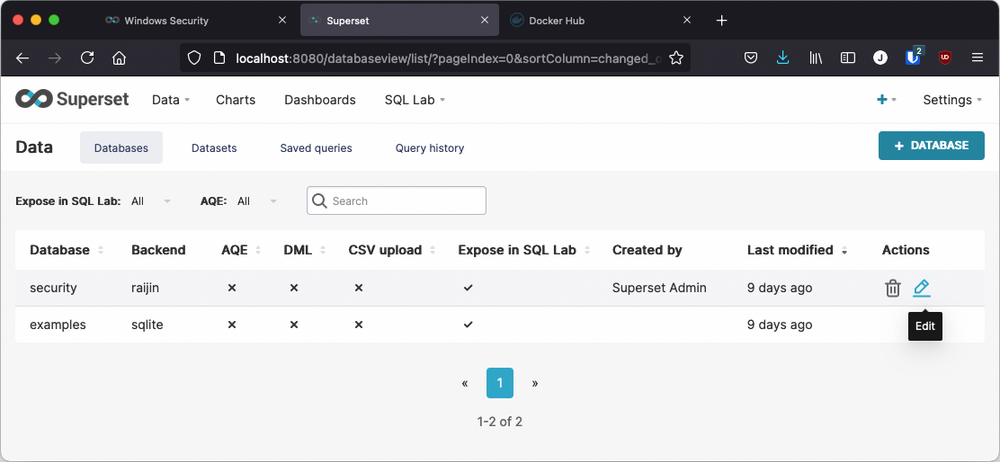Viewport: 1000px width, 462px height.
Task: Open the account profile J icon
Action: tap(880, 58)
